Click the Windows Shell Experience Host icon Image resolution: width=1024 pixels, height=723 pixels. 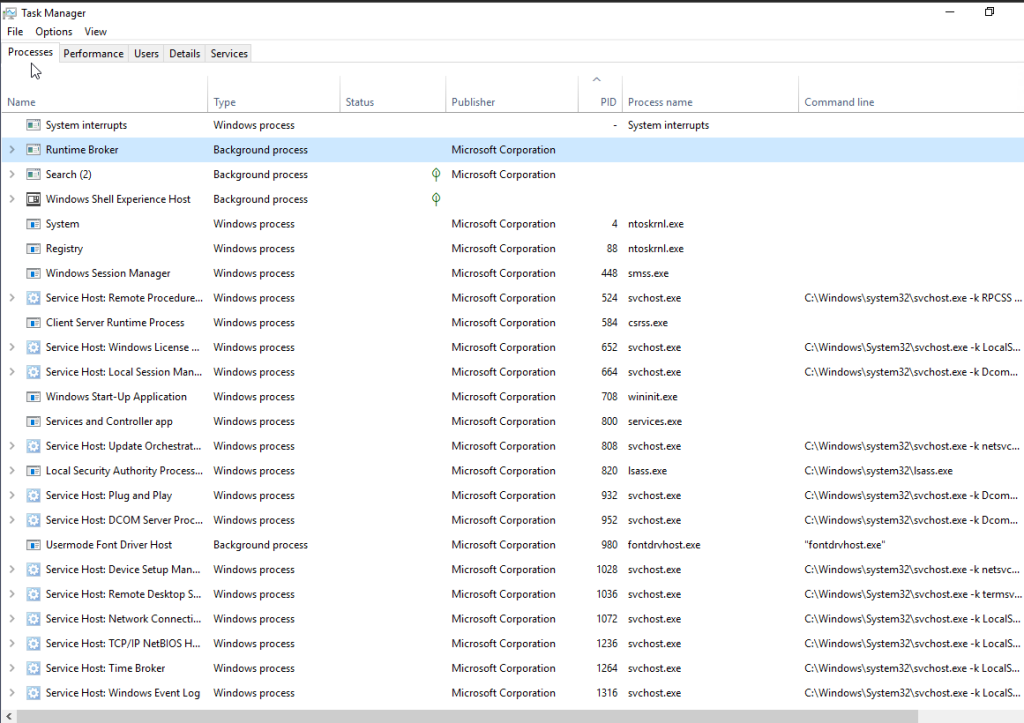click(33, 199)
